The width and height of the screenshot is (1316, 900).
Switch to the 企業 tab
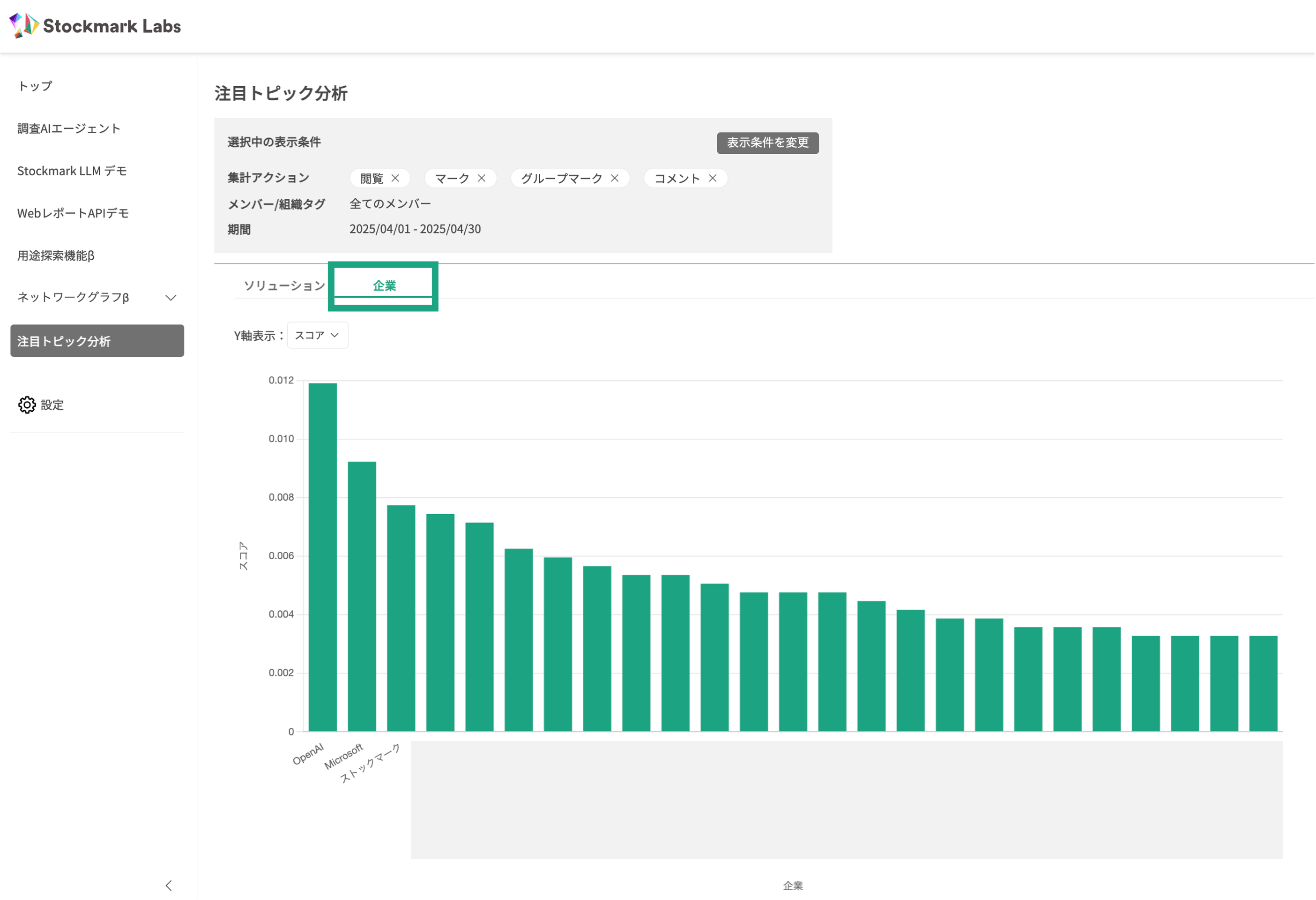[x=384, y=285]
